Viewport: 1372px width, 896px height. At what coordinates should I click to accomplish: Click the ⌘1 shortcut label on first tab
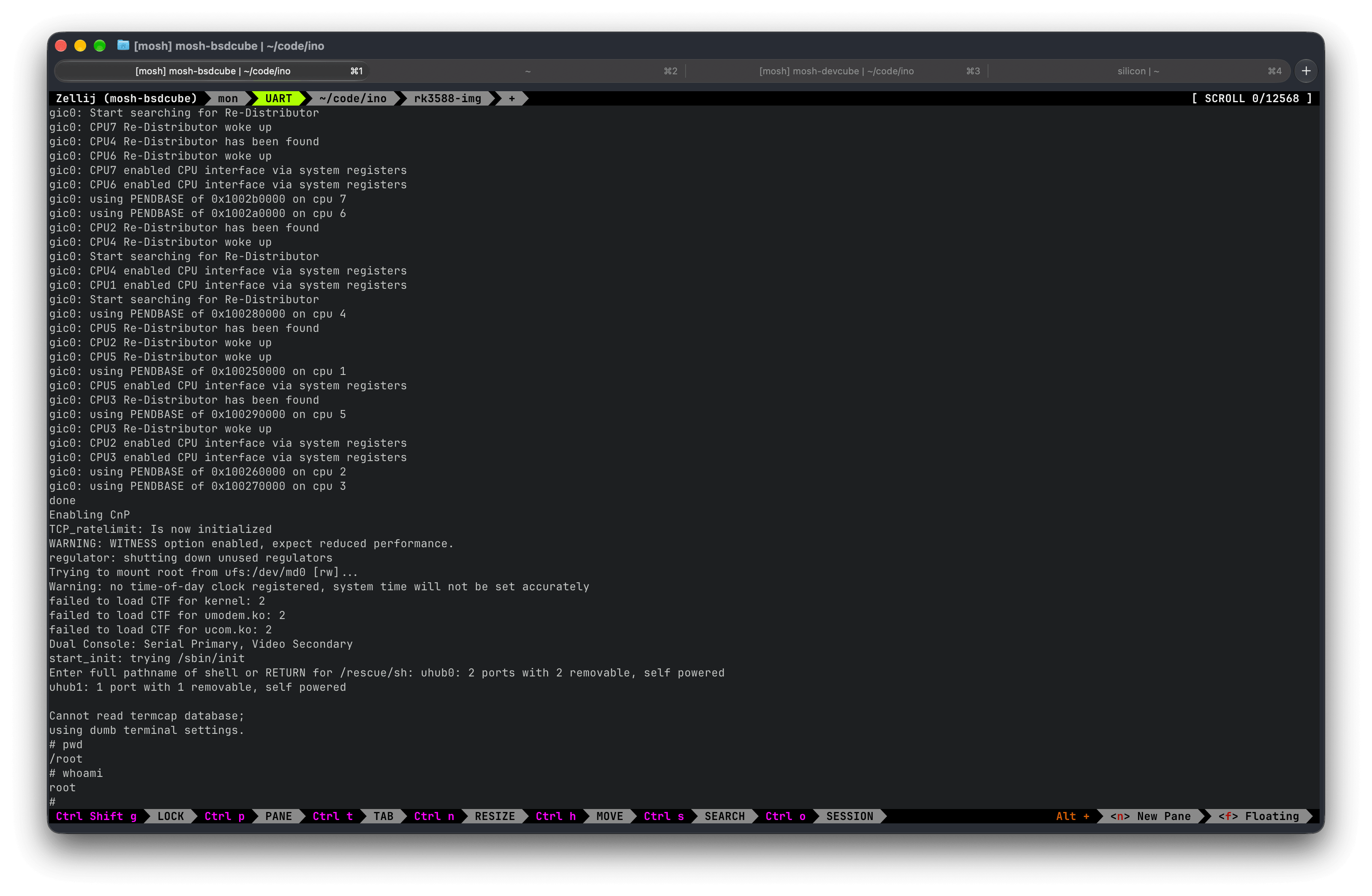click(x=357, y=71)
